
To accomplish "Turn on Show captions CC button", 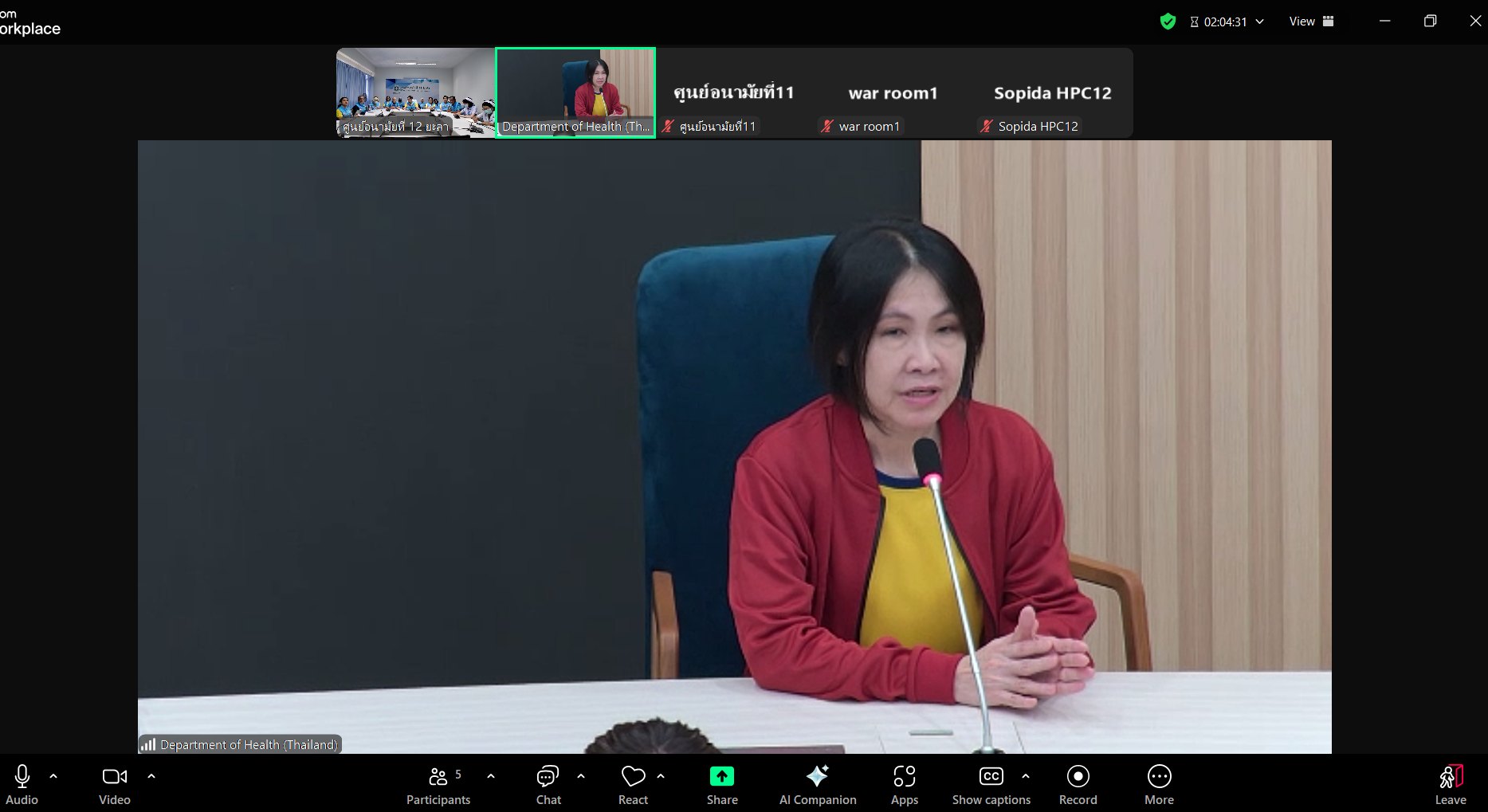I will (991, 785).
